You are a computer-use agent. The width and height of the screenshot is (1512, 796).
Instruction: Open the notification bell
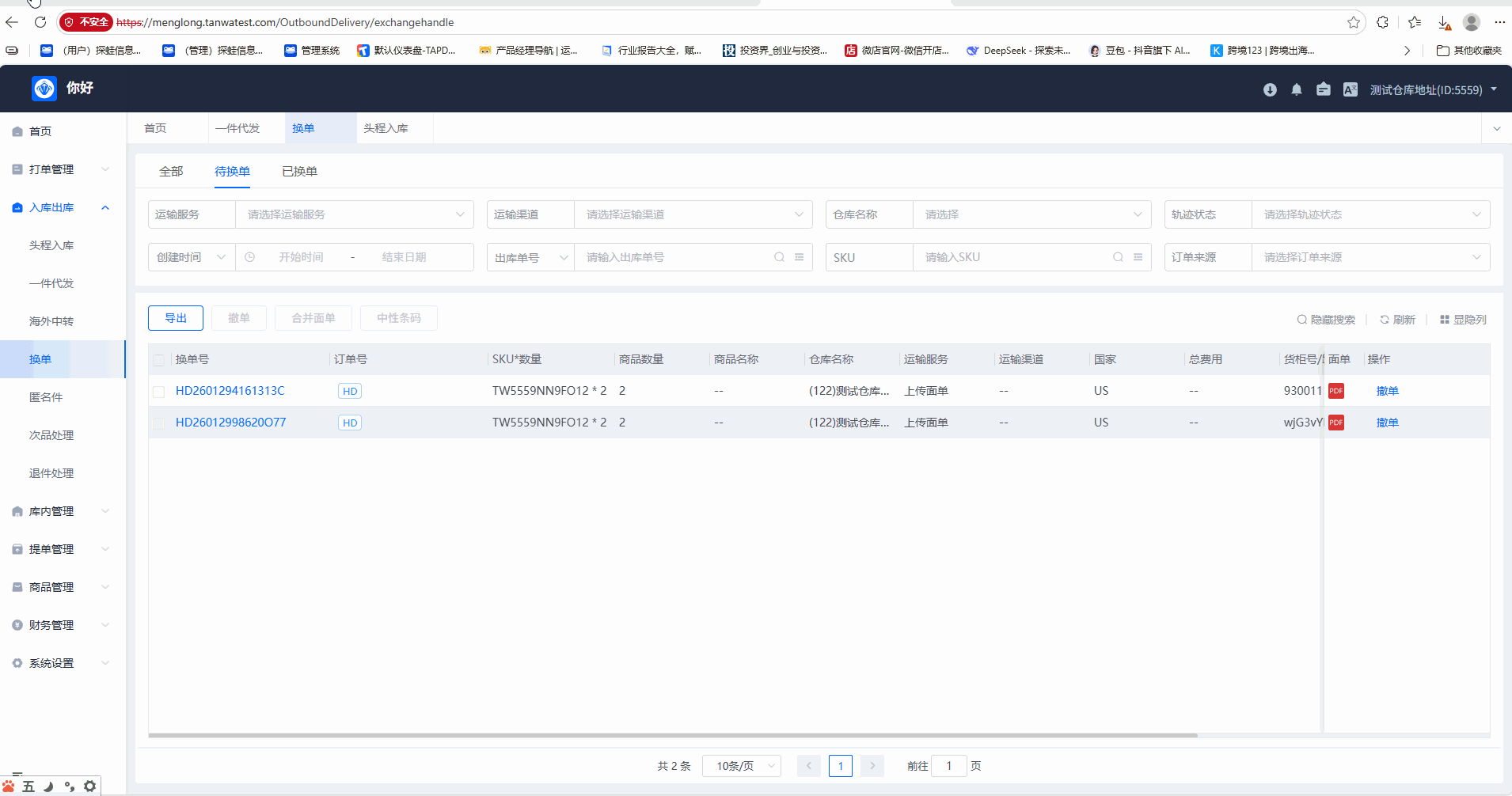tap(1297, 90)
